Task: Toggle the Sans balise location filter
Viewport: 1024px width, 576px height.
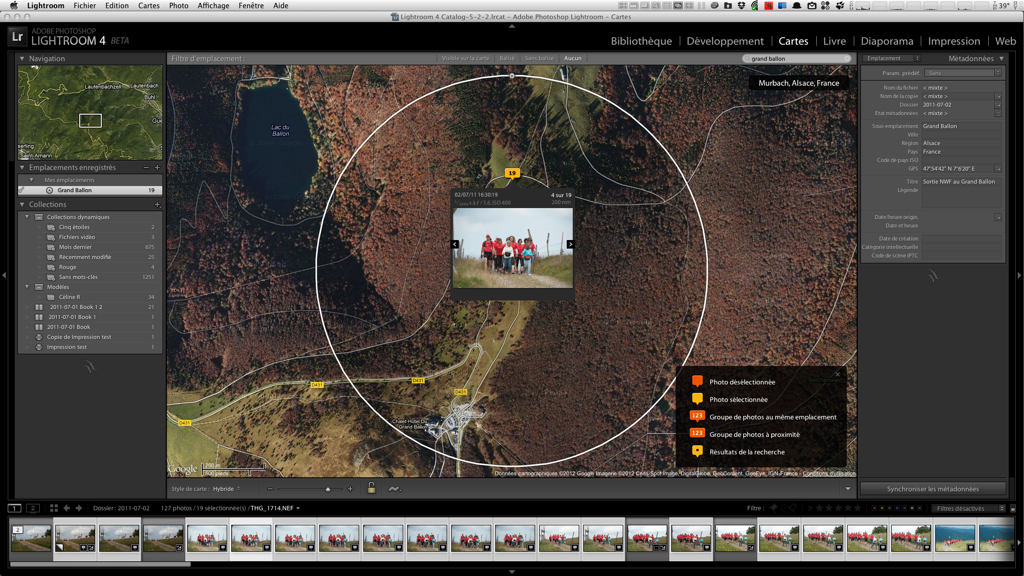Action: pos(539,58)
